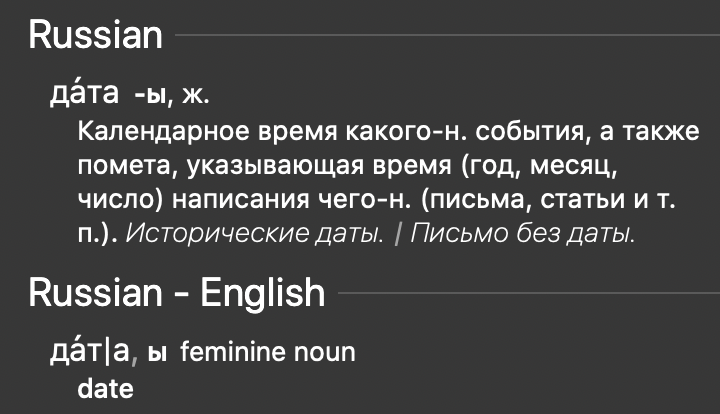Click the "feminine noun" grammar label
Viewport: 720px width, 414px height.
[268, 353]
